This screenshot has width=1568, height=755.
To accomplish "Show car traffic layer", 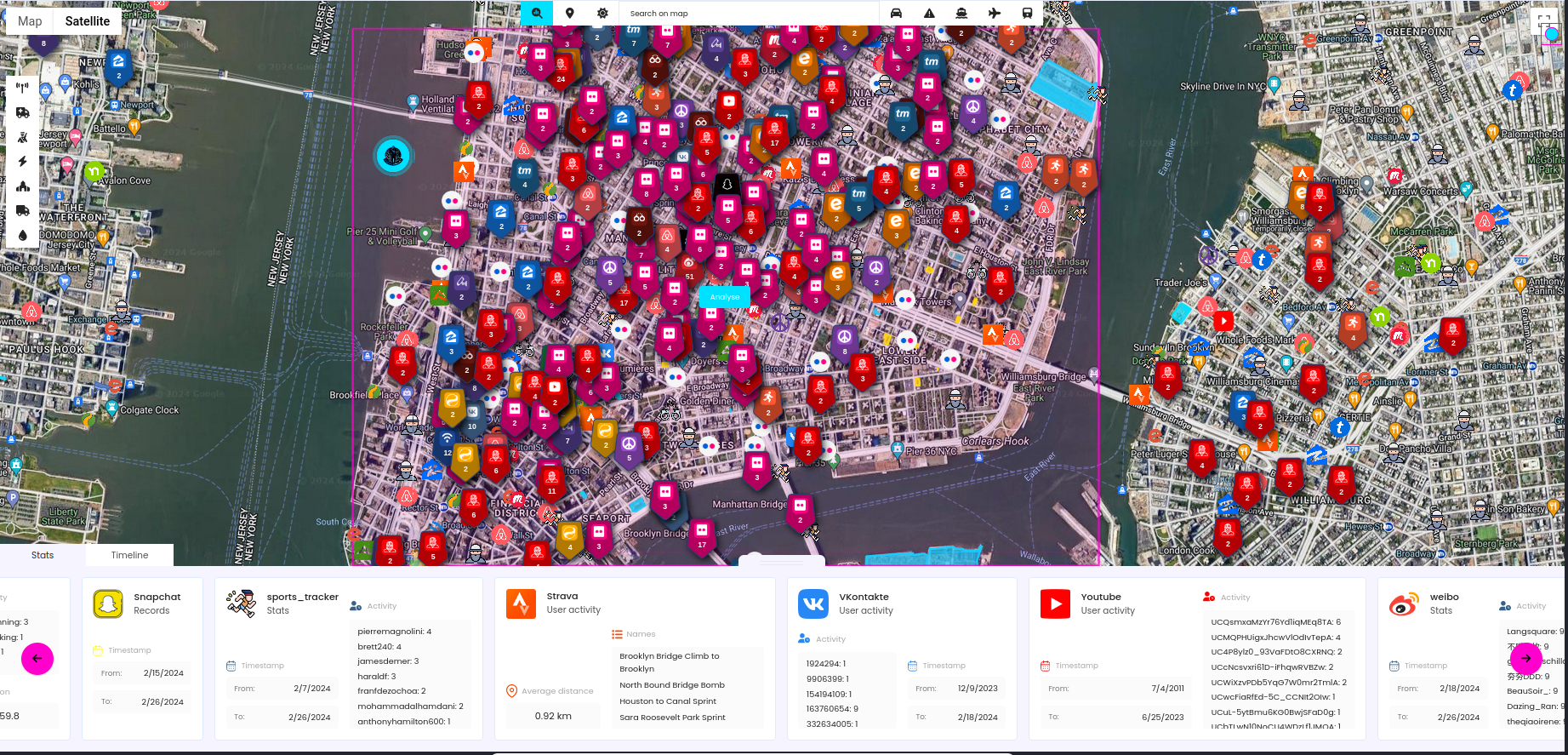I will tap(896, 13).
